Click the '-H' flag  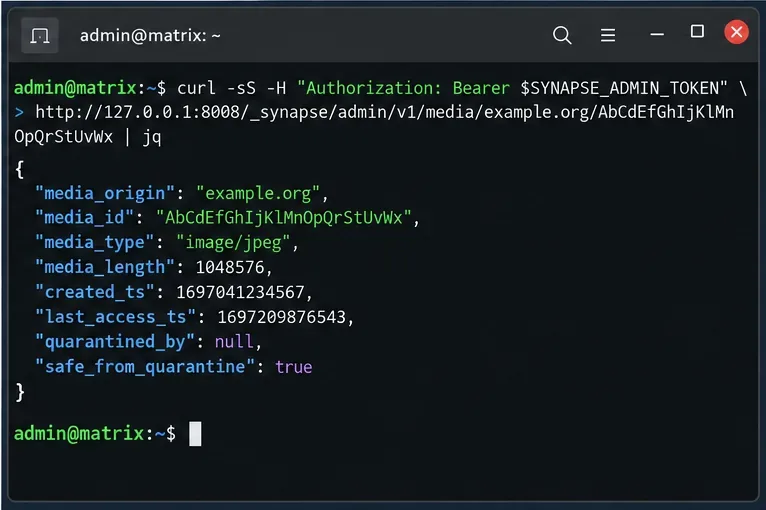coord(277,88)
